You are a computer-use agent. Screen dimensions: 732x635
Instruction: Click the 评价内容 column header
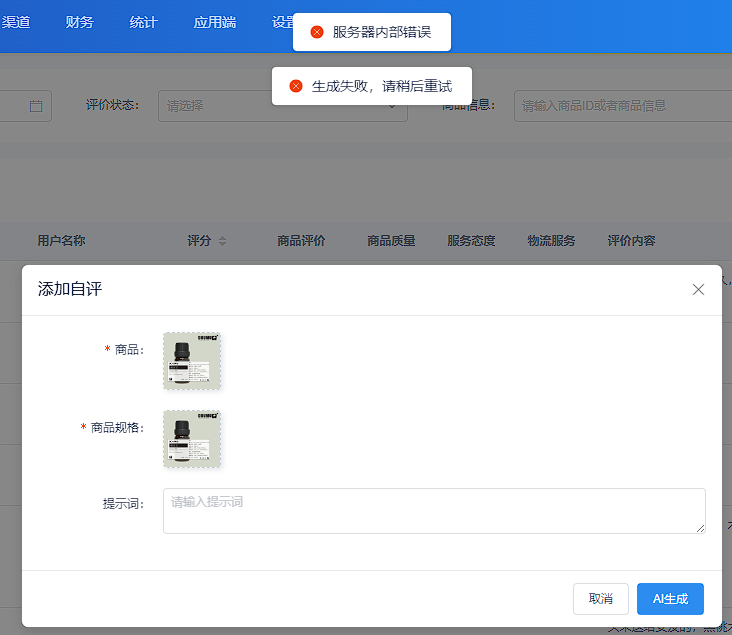coord(631,241)
